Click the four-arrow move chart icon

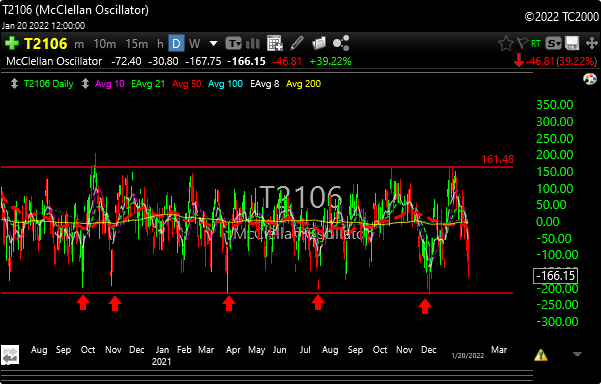592,43
